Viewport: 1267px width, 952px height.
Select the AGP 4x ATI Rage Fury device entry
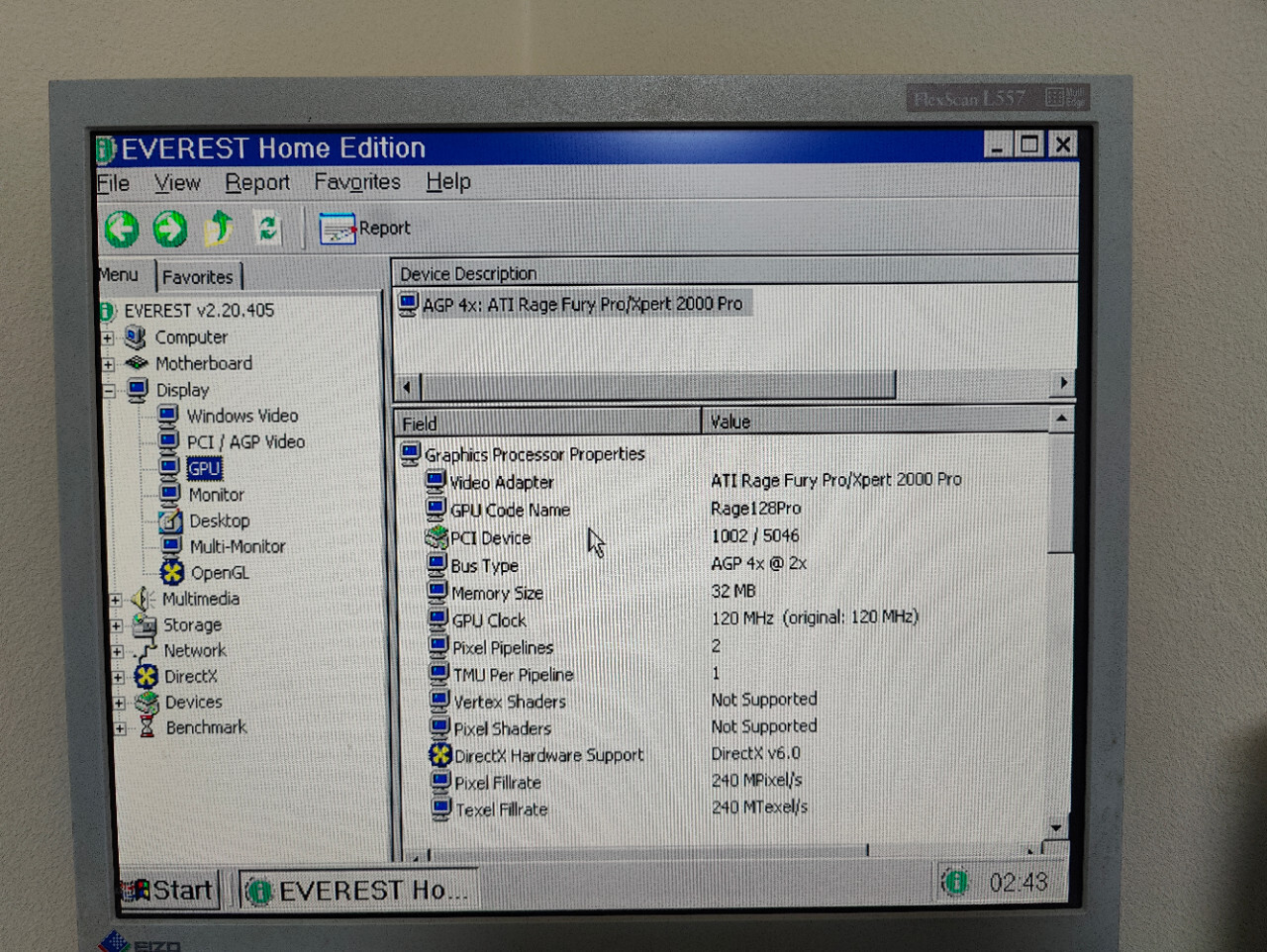coord(574,304)
